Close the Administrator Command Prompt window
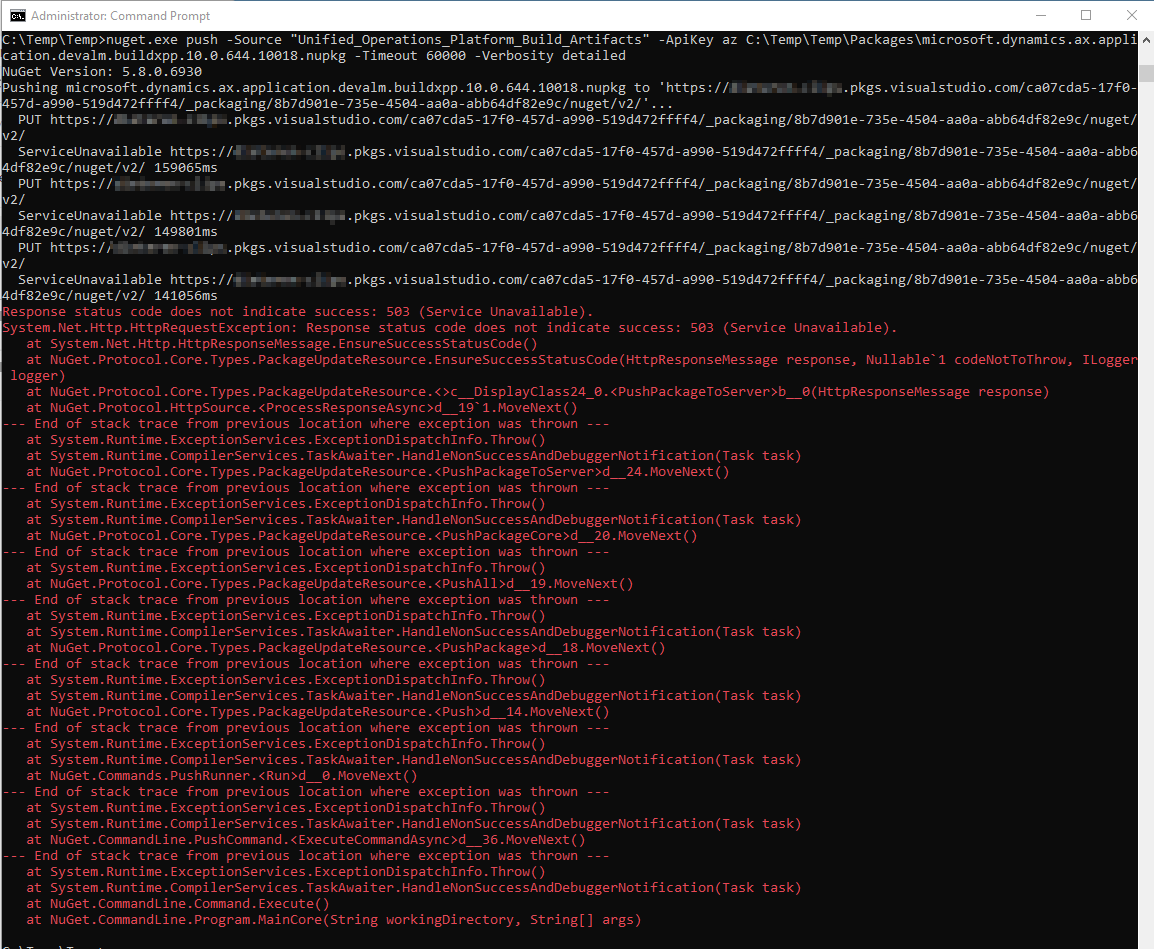Viewport: 1154px width, 949px height. pyautogui.click(x=1131, y=15)
